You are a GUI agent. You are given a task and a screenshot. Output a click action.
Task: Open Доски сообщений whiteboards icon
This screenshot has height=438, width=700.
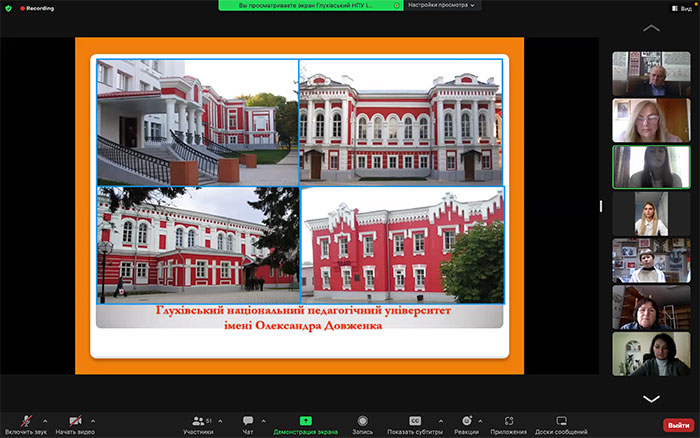561,421
